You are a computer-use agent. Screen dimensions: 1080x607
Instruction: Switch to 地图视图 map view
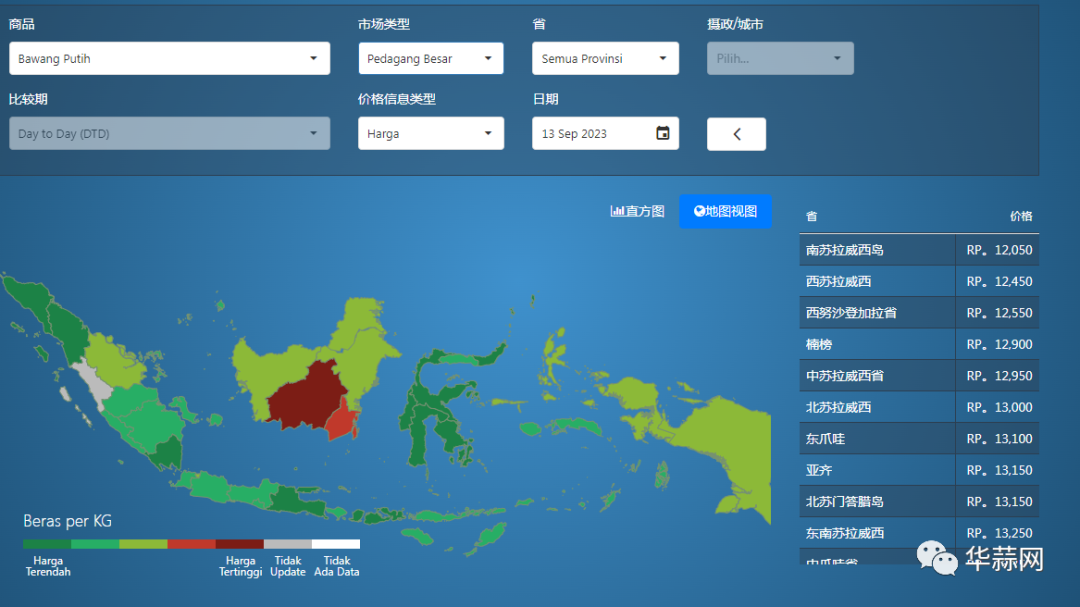point(725,212)
